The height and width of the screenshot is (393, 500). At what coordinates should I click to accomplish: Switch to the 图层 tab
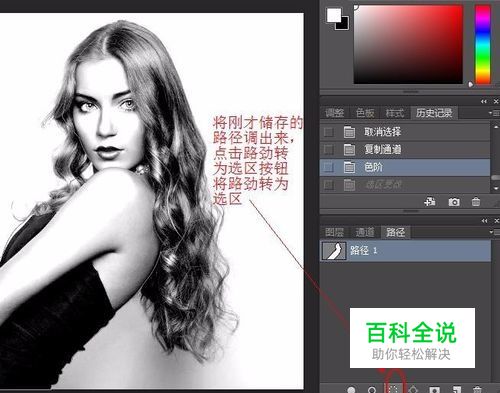click(334, 232)
